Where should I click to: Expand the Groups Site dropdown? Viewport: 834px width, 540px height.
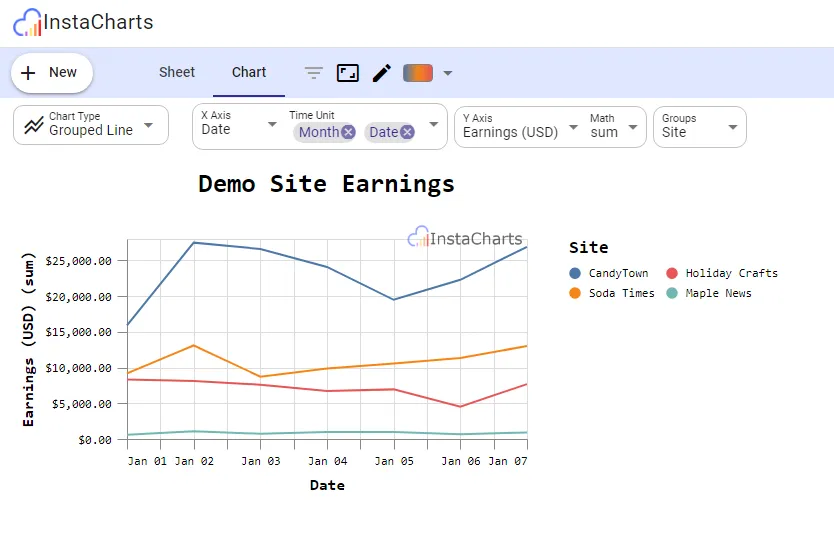point(733,127)
